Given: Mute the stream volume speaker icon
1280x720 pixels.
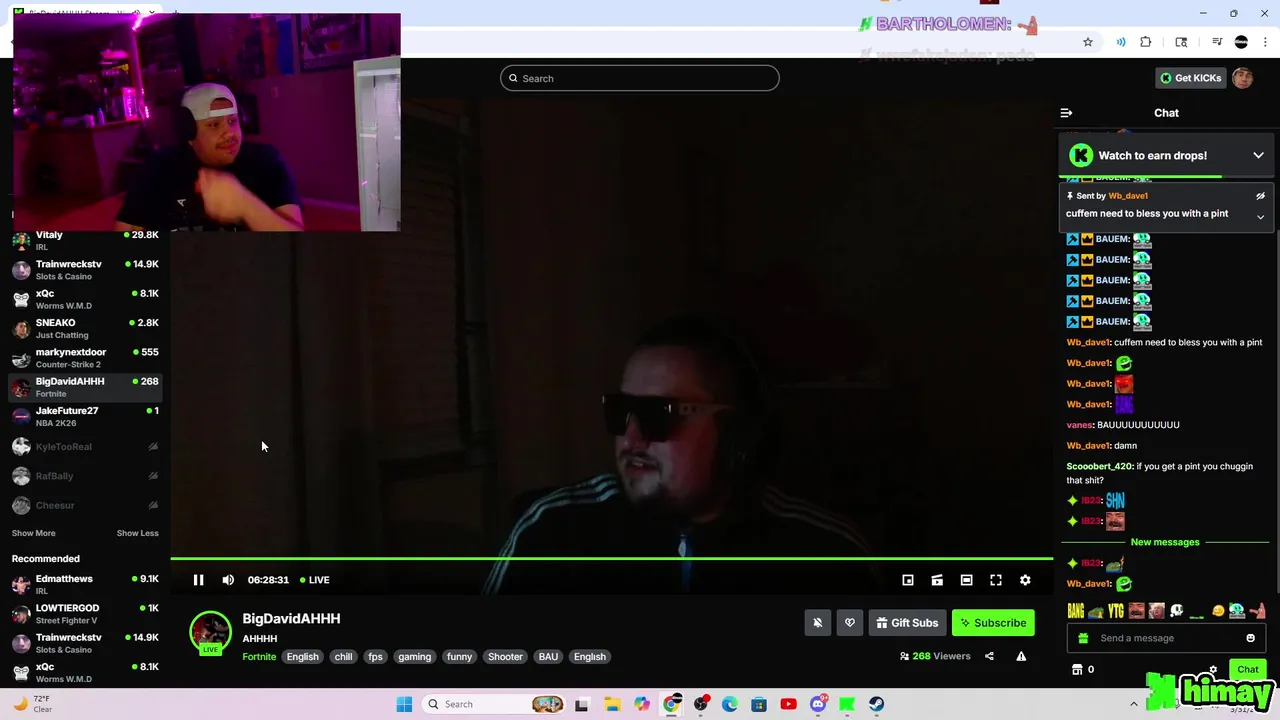Looking at the screenshot, I should [x=228, y=580].
